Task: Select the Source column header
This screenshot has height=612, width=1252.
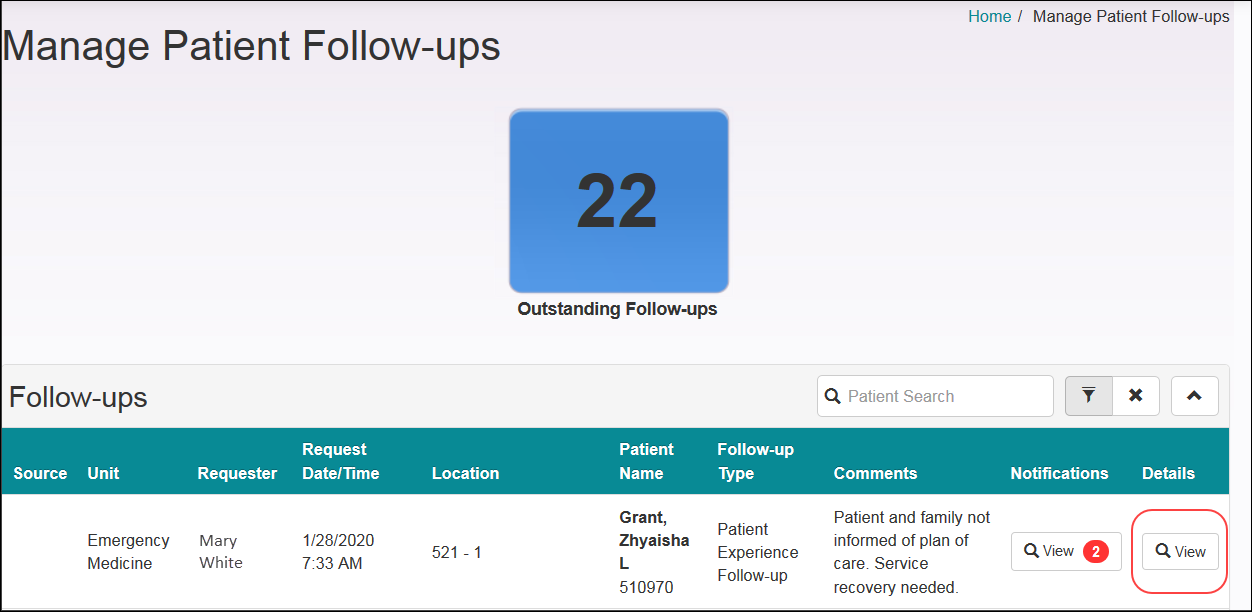Action: 39,473
